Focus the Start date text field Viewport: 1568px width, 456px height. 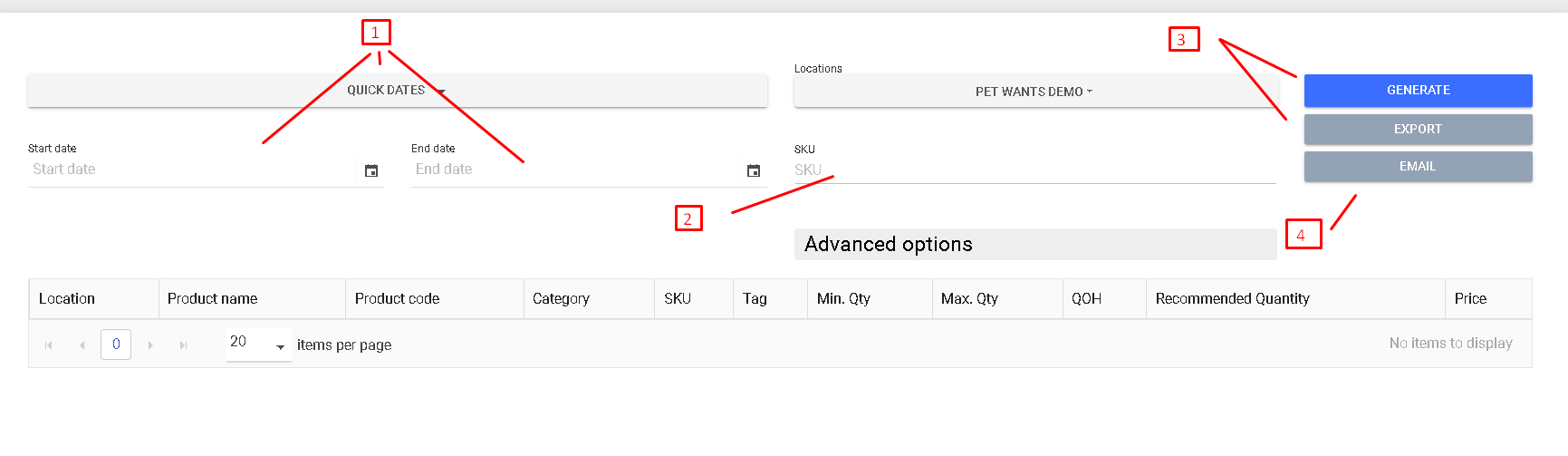195,170
